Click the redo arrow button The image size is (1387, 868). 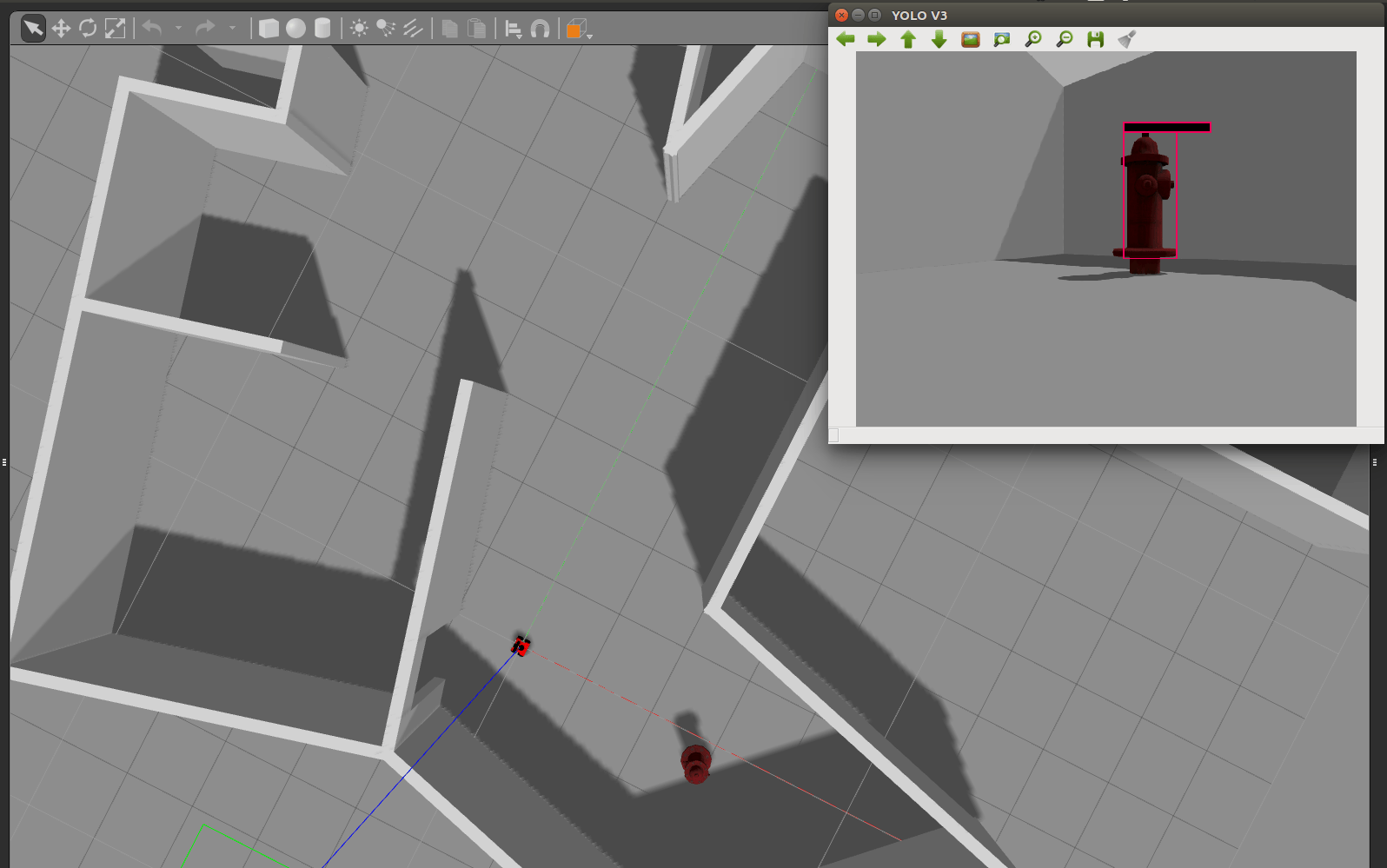[x=205, y=29]
